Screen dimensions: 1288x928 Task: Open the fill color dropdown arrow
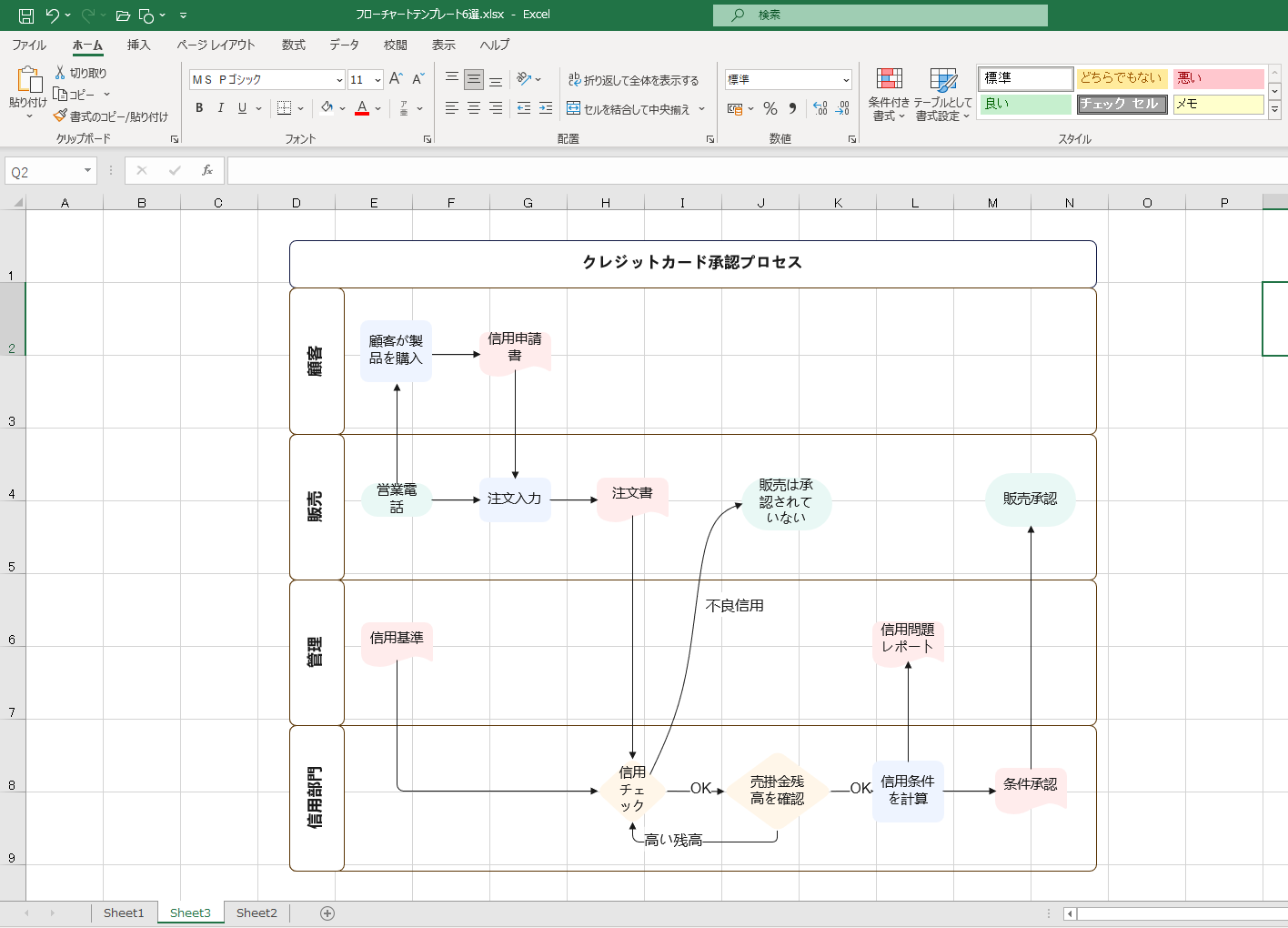click(343, 108)
